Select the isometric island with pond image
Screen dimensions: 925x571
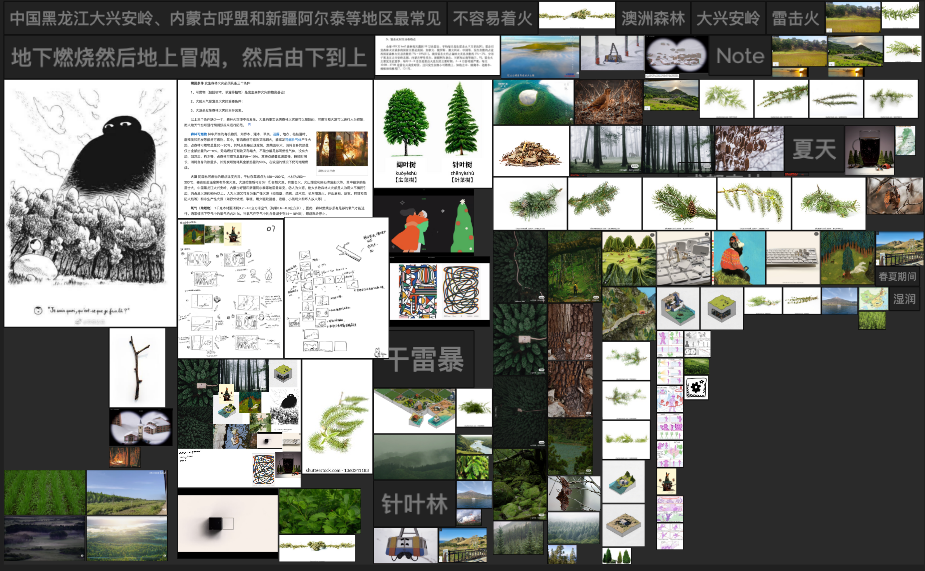[624, 482]
